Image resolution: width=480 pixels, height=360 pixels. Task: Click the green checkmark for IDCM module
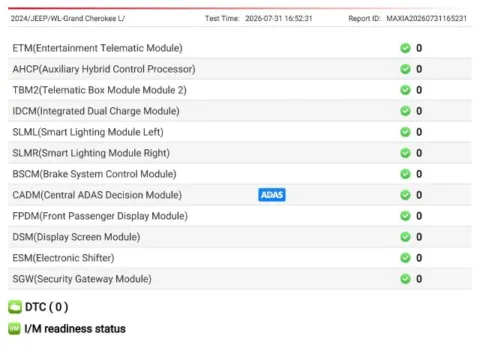coord(405,111)
